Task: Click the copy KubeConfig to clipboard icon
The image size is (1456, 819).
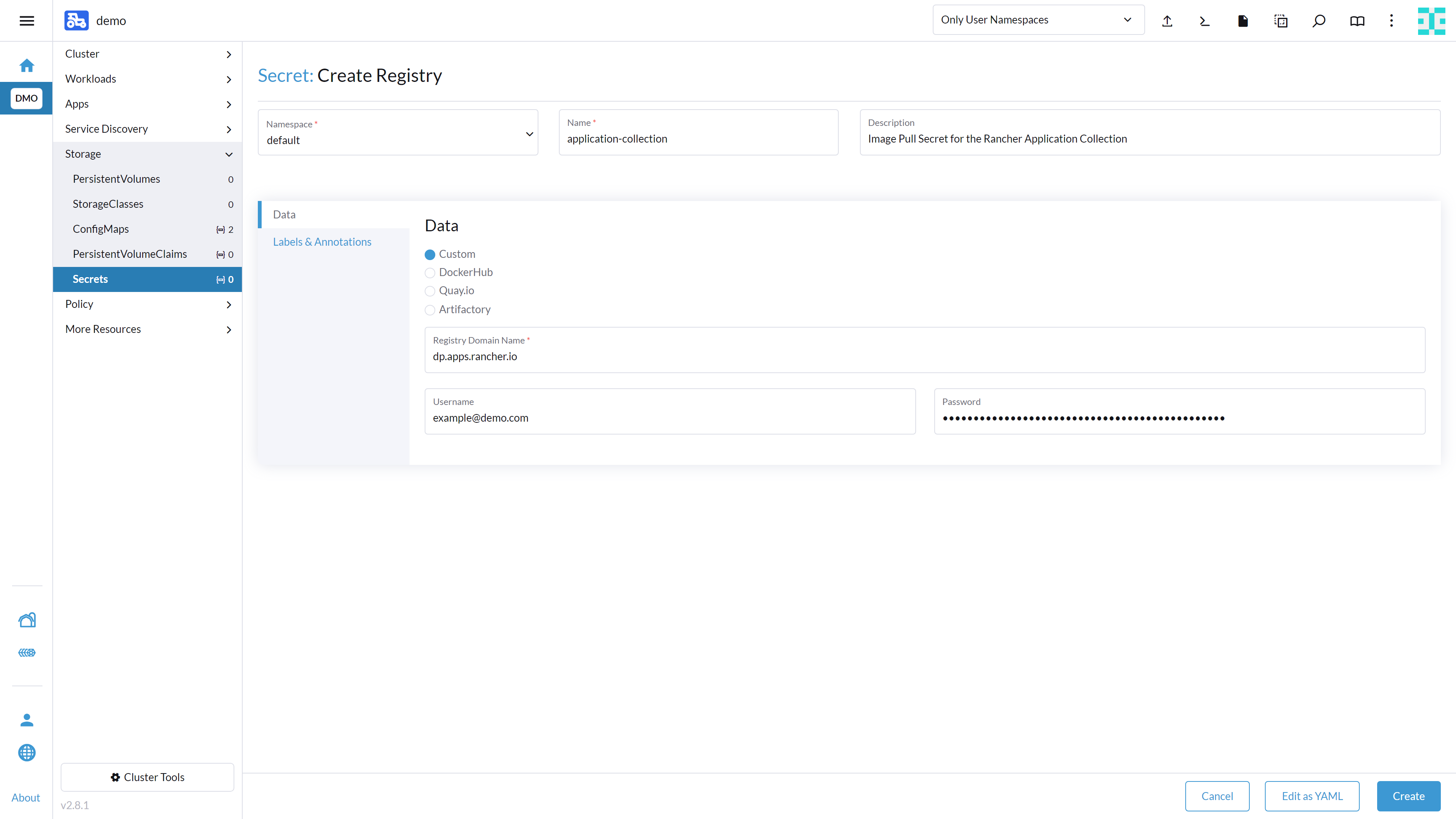Action: click(x=1281, y=21)
